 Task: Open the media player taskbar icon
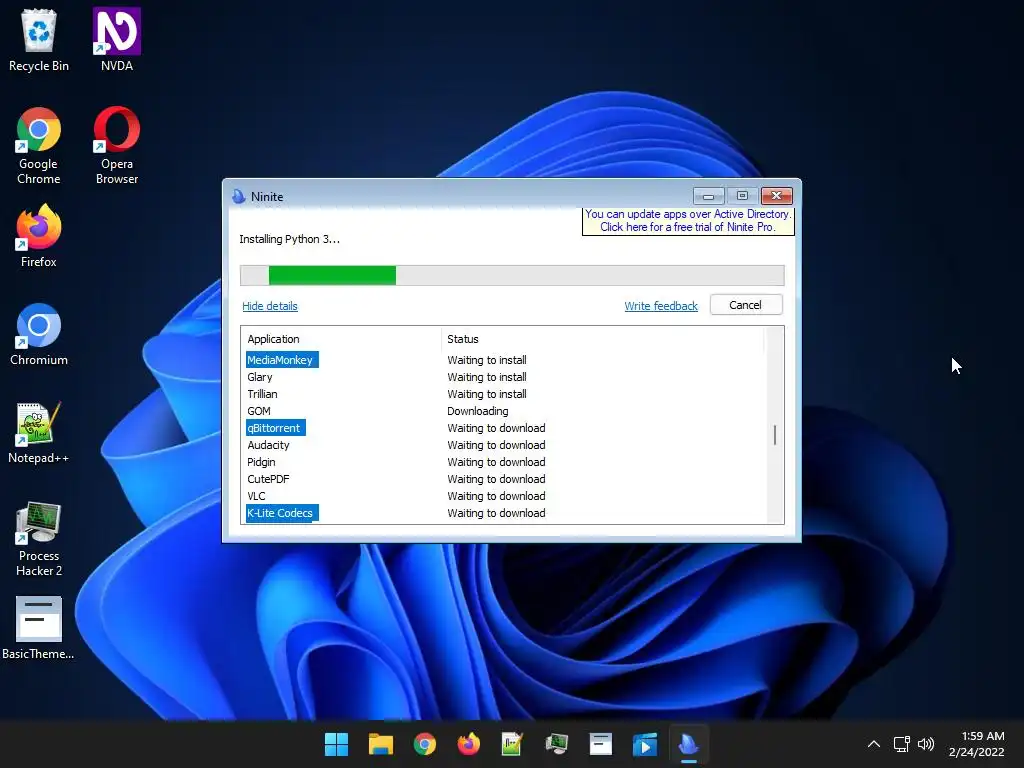[x=645, y=744]
